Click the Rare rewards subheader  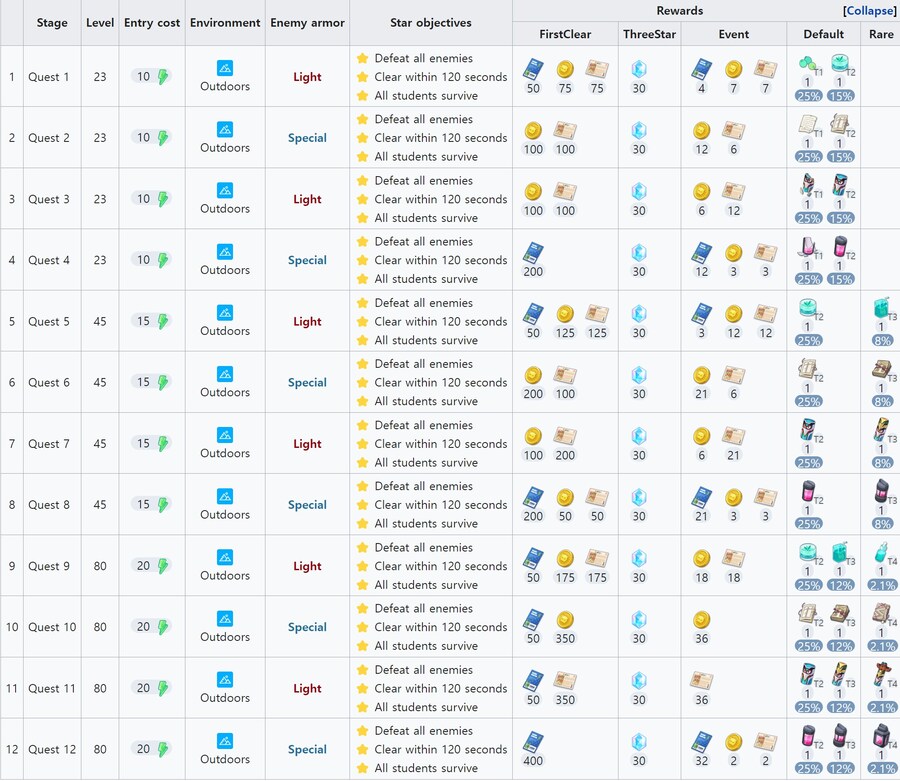tap(881, 34)
